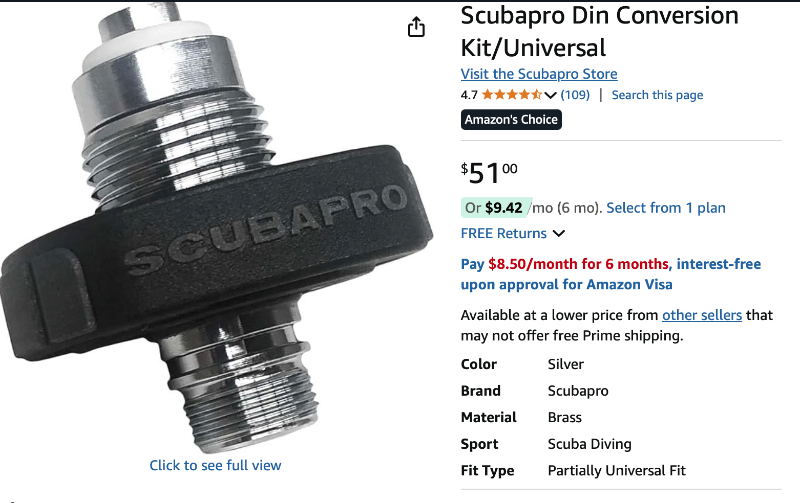Click the share icon above product image
This screenshot has width=800, height=503.
(x=416, y=27)
